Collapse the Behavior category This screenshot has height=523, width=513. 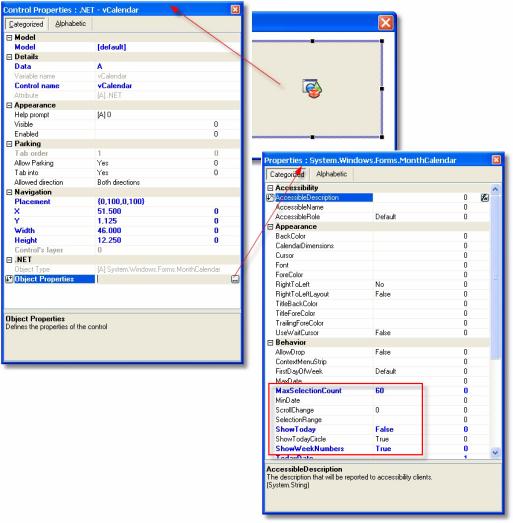coord(270,343)
